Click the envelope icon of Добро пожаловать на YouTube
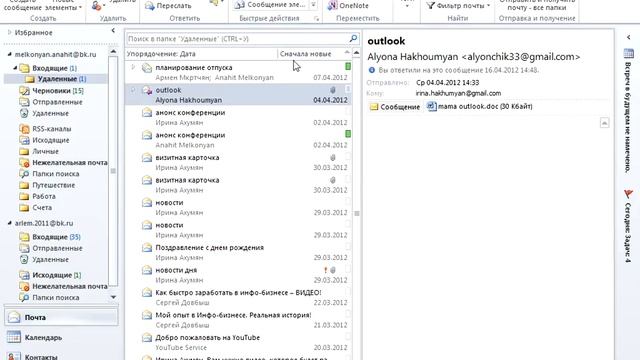The width and height of the screenshot is (640, 360). tap(147, 338)
